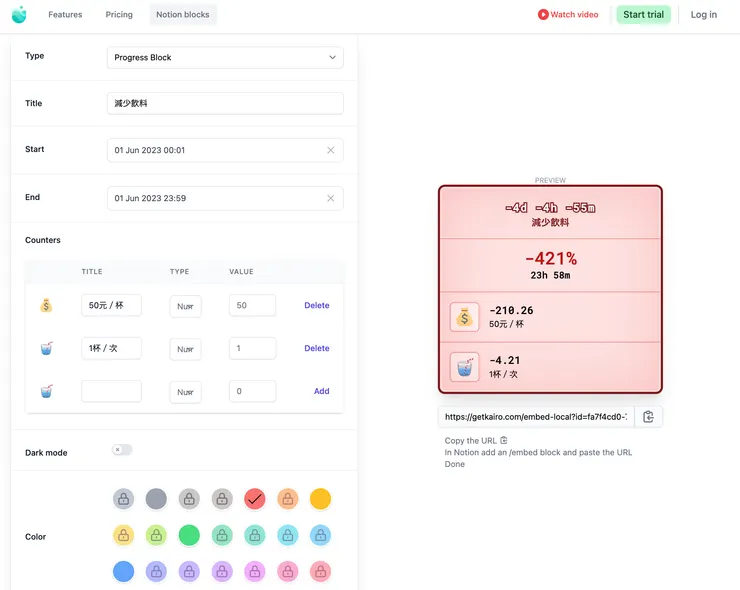Choose the solid blue color swatch
Image resolution: width=740 pixels, height=590 pixels.
[124, 572]
